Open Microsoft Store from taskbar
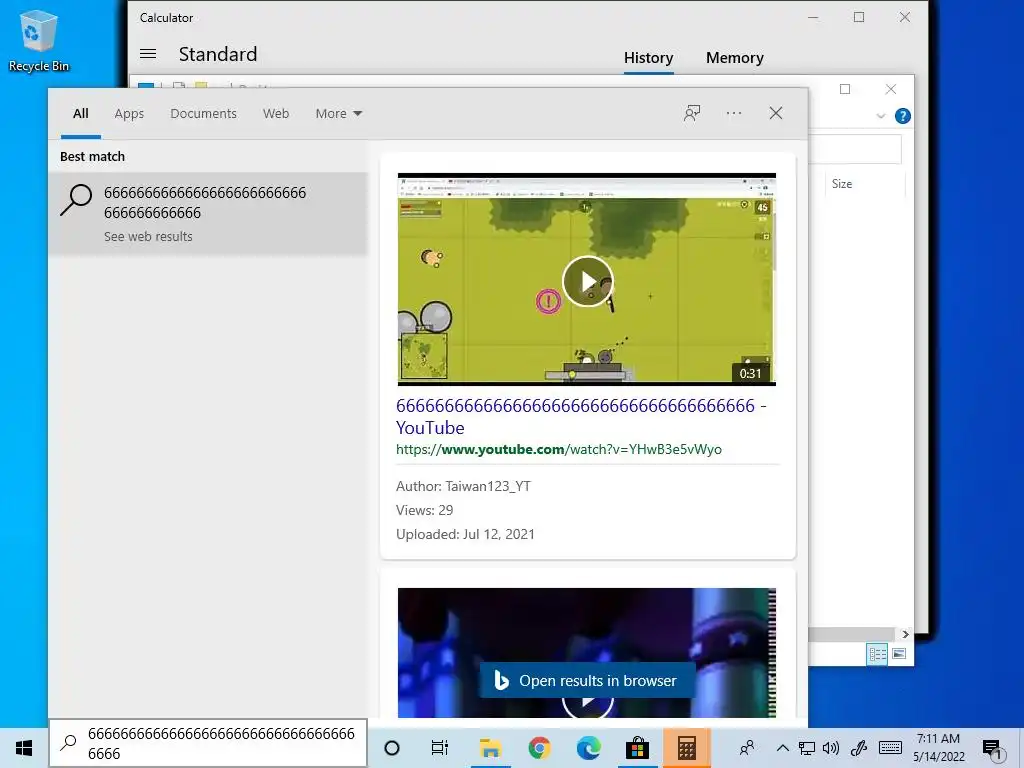The image size is (1024, 768). (637, 748)
